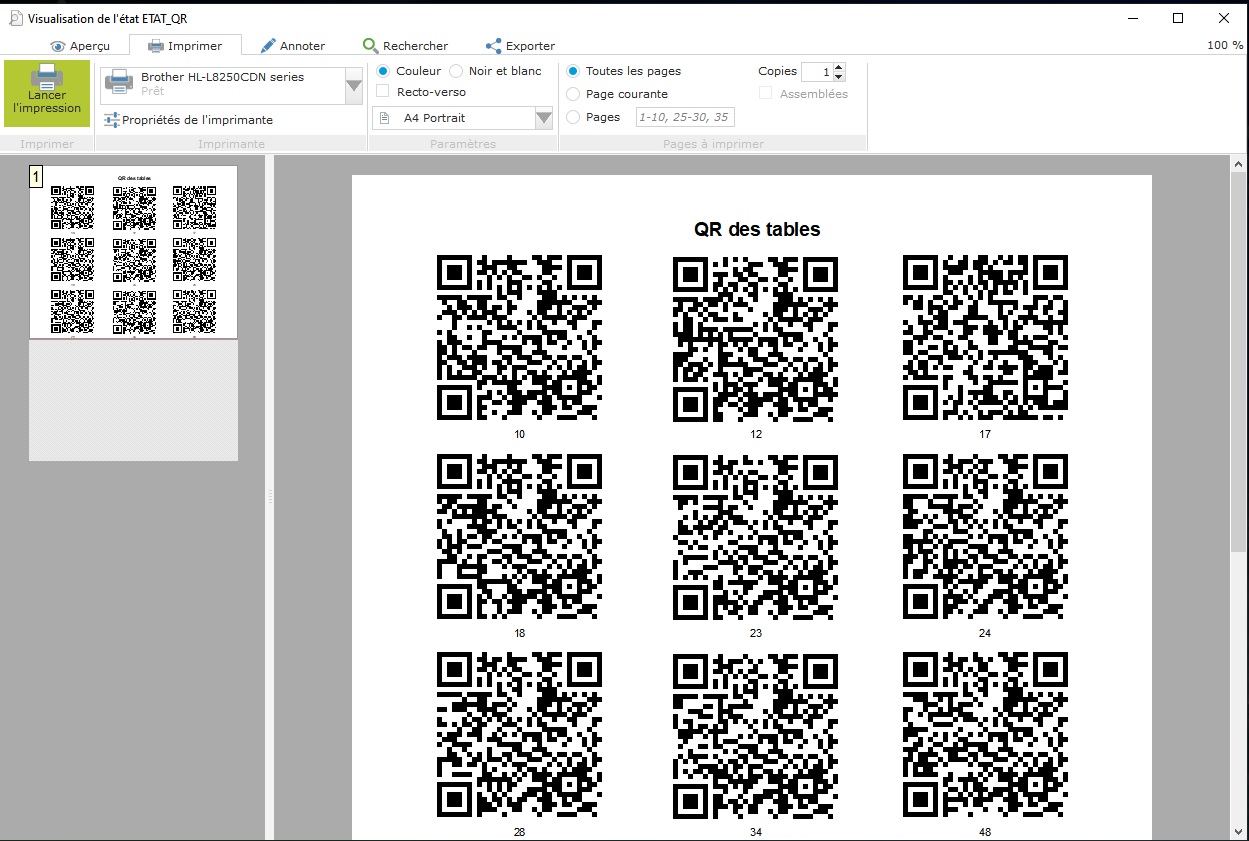Select the Couleur radio button
Image resolution: width=1249 pixels, height=841 pixels.
click(383, 71)
